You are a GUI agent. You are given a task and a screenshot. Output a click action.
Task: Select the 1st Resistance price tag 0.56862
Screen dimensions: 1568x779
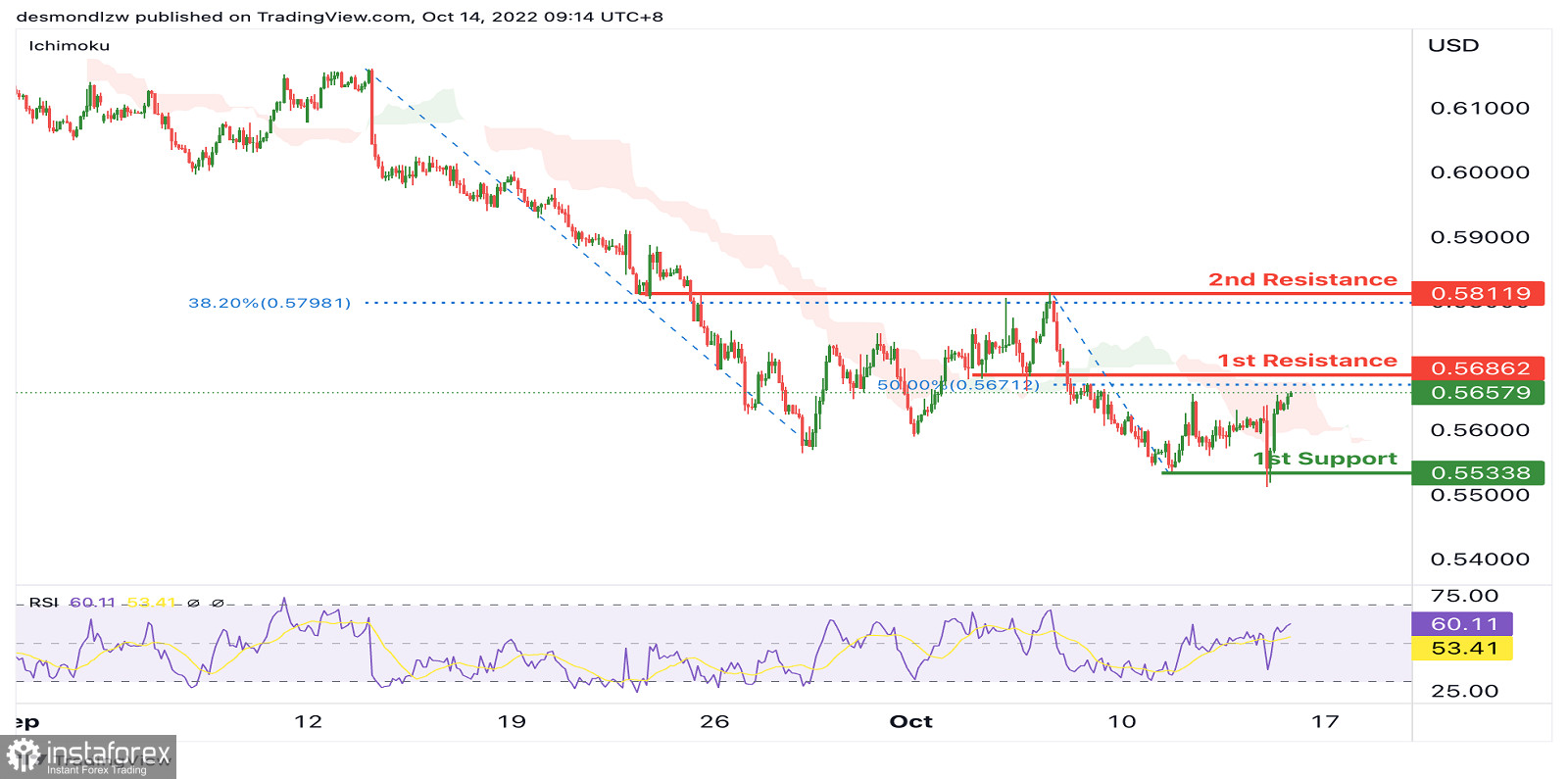point(1478,368)
